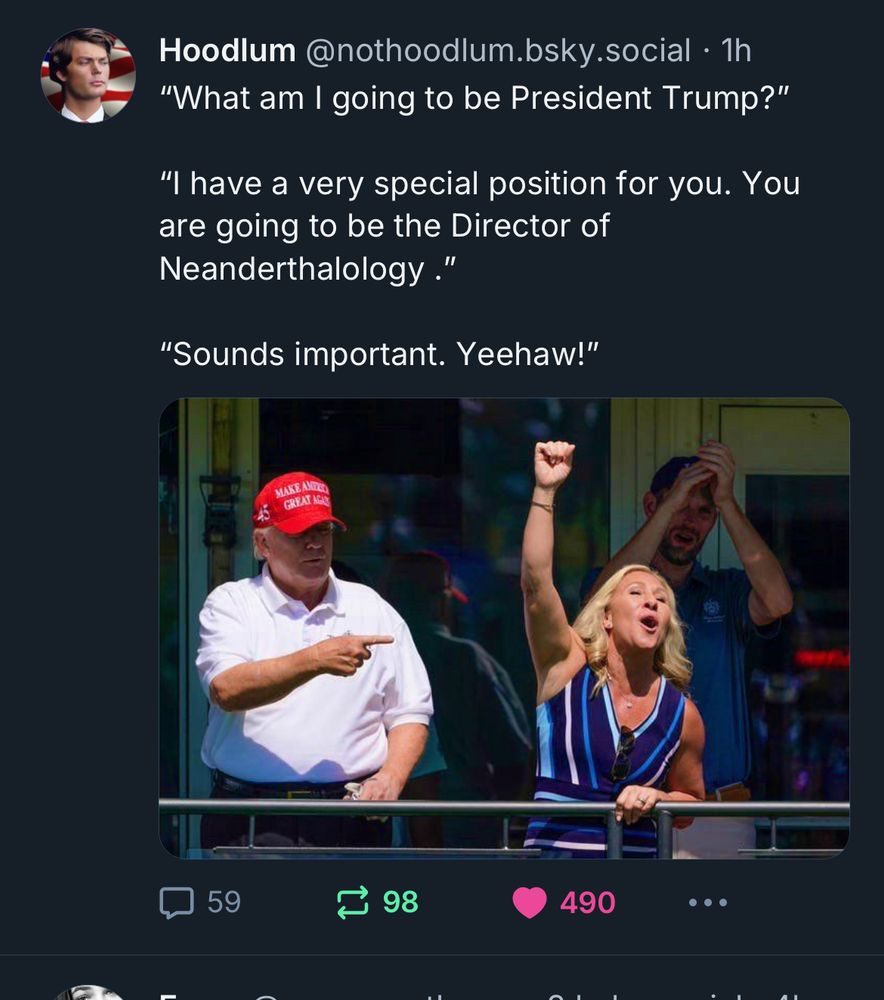Click the 98 reposts count
This screenshot has height=1000, width=884.
(401, 902)
